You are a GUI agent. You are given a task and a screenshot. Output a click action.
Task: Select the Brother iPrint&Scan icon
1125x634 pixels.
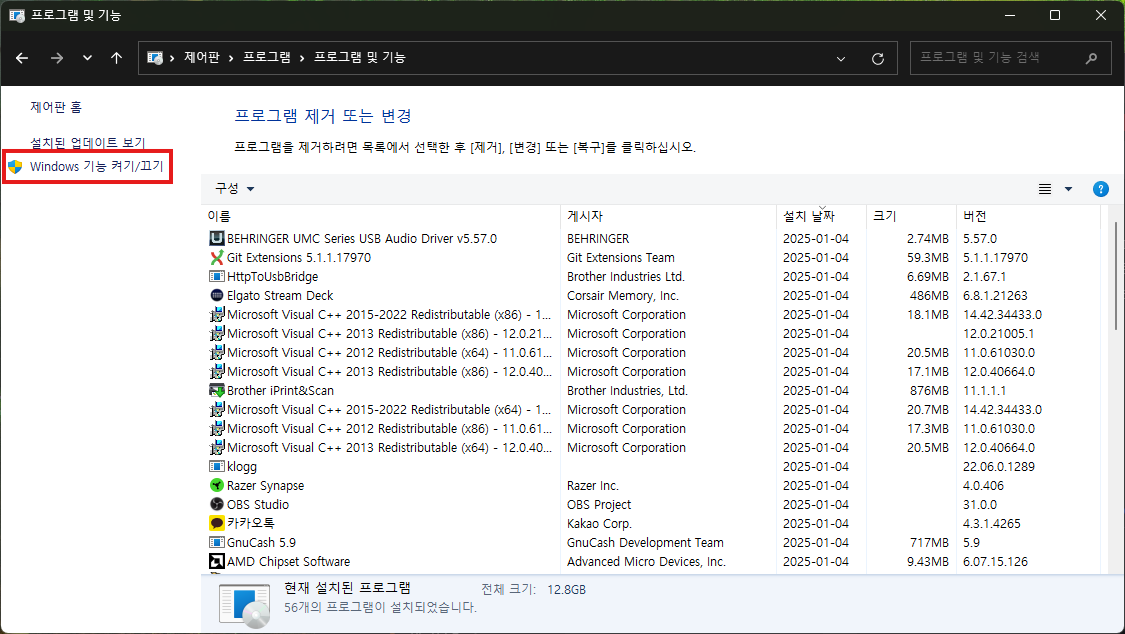tap(217, 390)
